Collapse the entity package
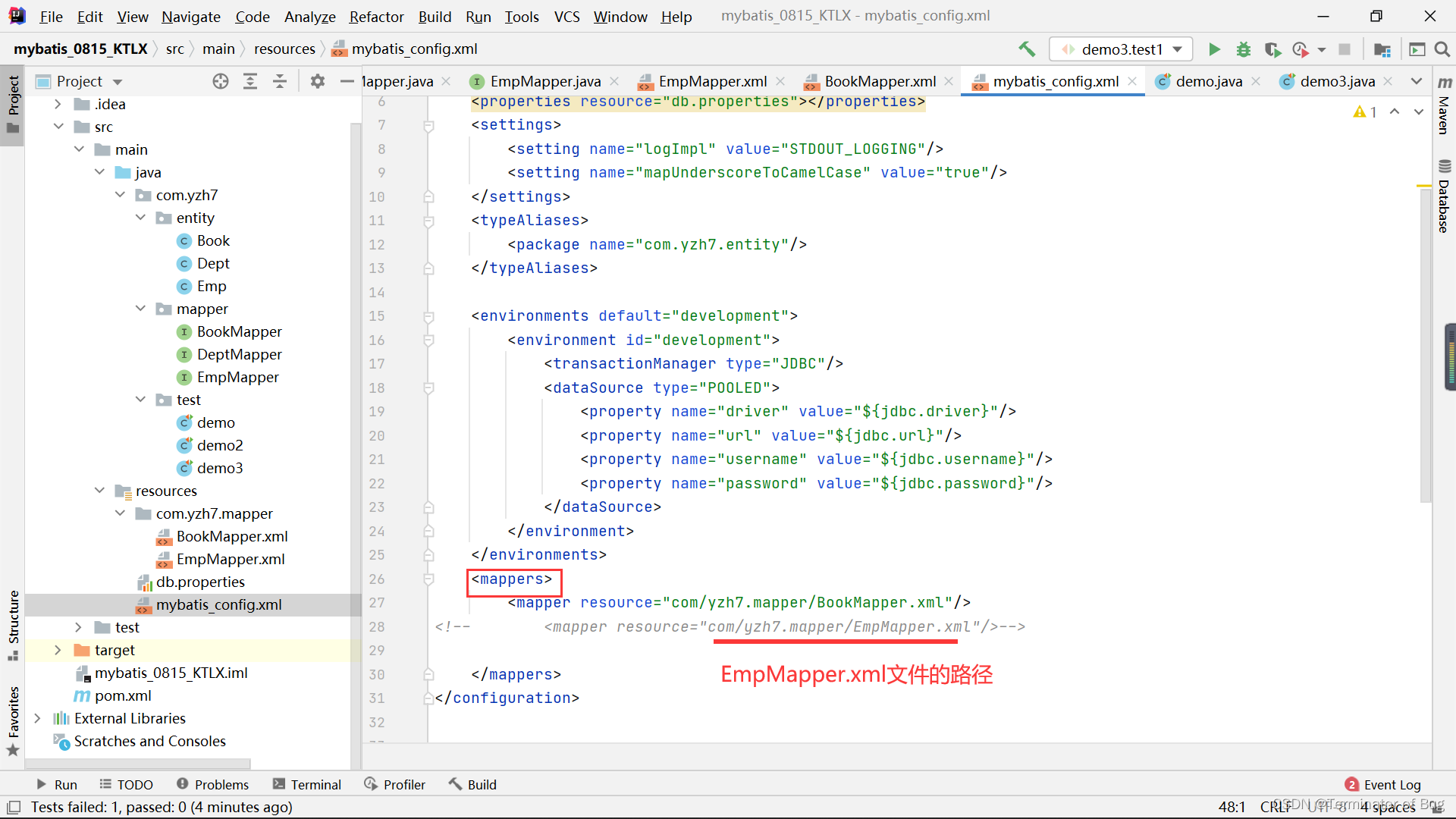 [x=140, y=218]
